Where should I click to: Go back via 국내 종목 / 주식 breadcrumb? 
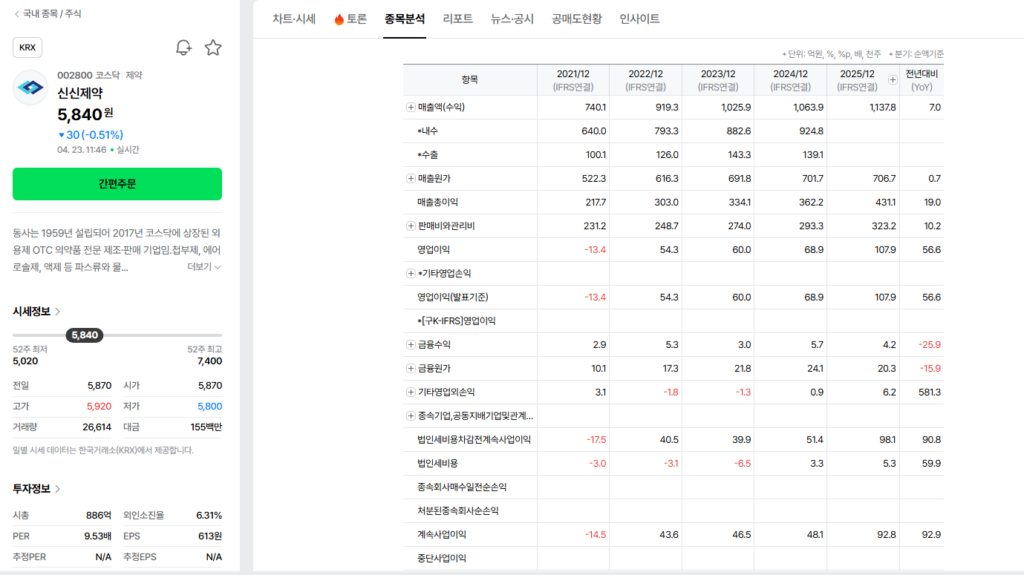48,14
